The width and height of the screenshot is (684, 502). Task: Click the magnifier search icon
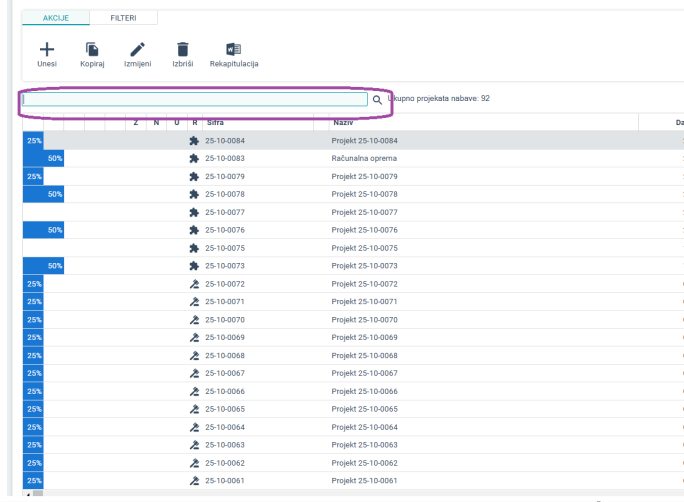point(377,100)
